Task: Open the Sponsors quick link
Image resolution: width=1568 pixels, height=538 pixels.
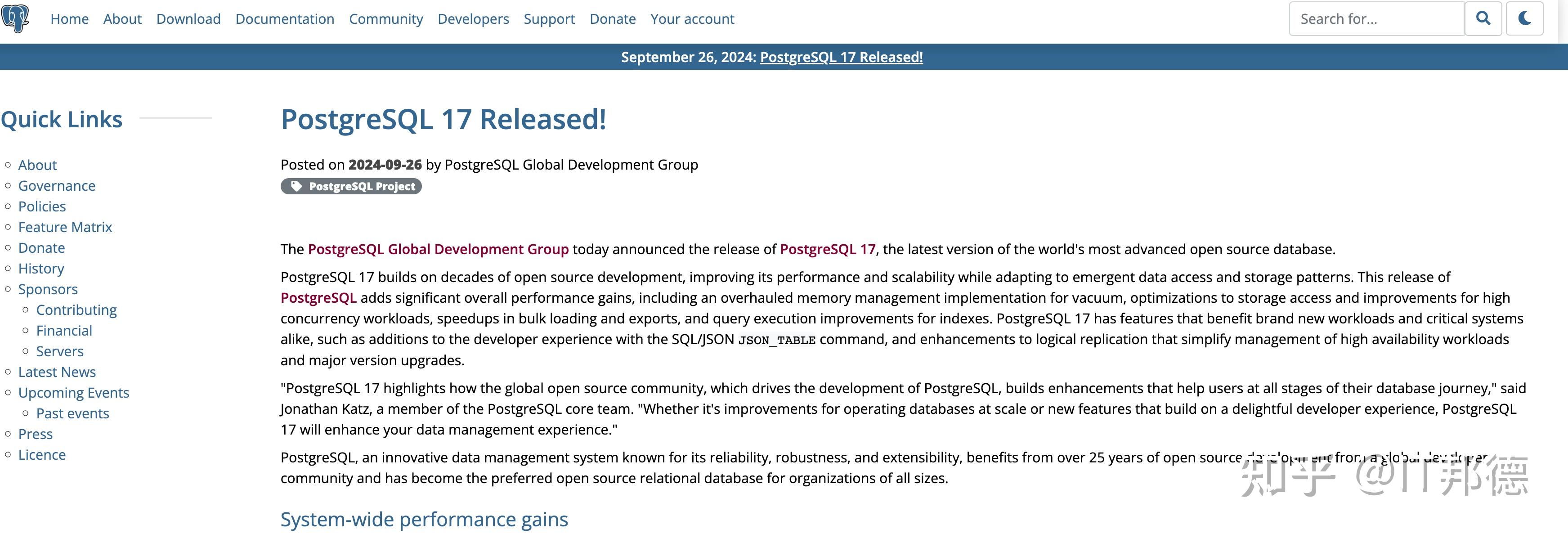Action: point(48,289)
